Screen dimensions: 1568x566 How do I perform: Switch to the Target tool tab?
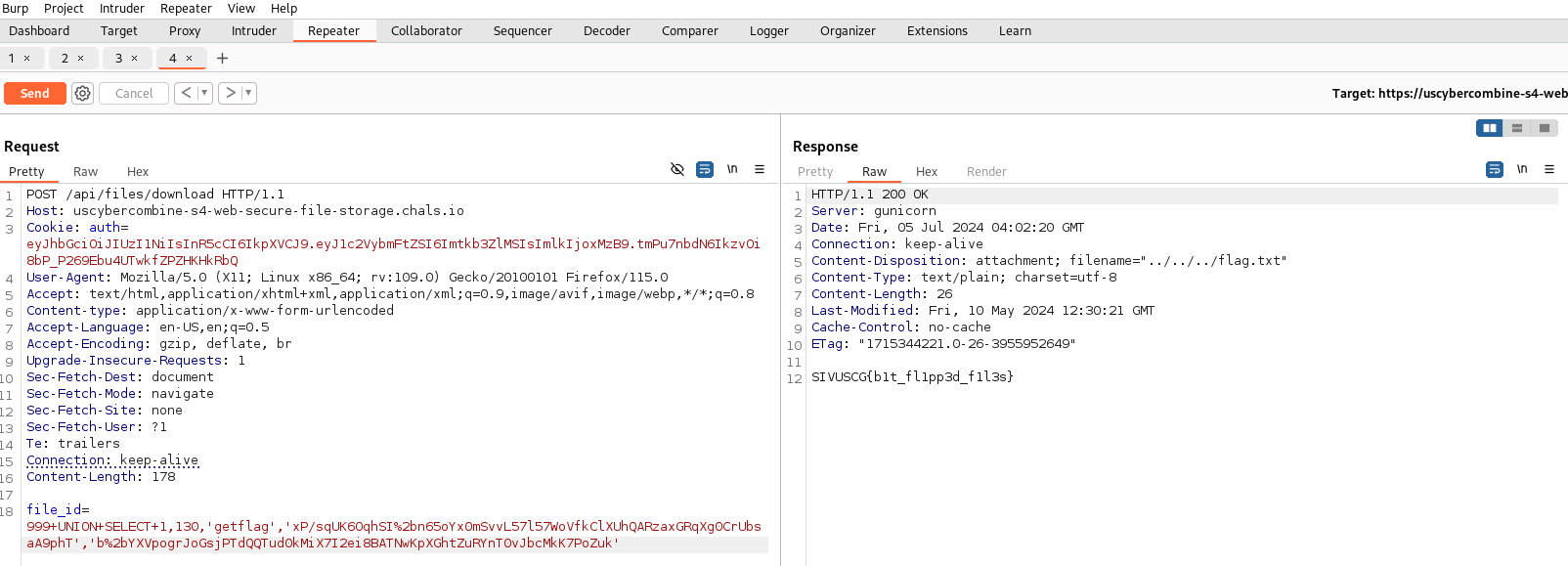pos(119,31)
